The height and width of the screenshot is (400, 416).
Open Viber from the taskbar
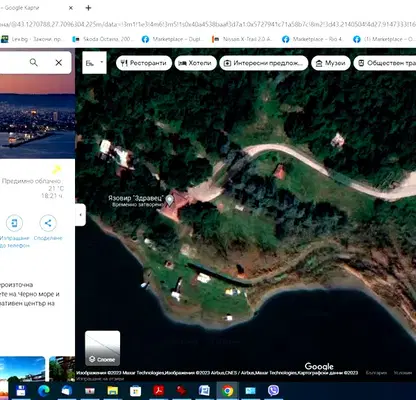[273, 390]
